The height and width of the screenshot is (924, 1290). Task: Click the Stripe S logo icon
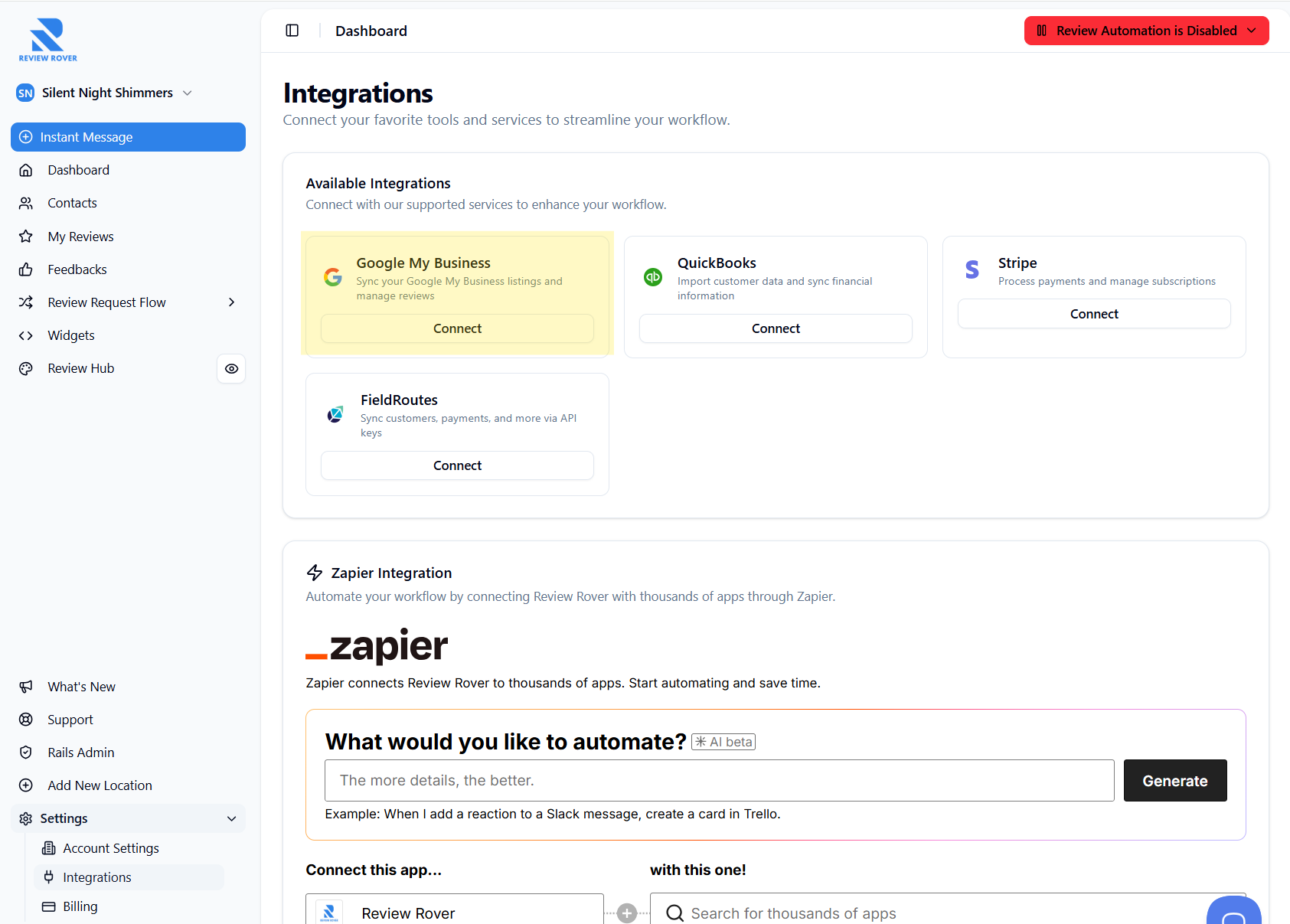[x=972, y=269]
